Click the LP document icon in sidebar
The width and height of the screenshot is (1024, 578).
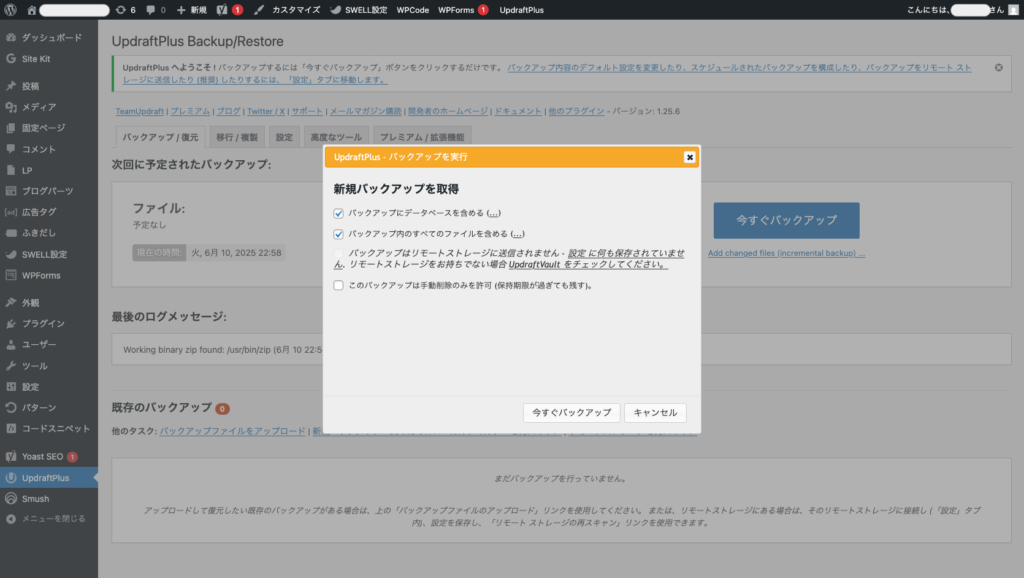pyautogui.click(x=11, y=170)
